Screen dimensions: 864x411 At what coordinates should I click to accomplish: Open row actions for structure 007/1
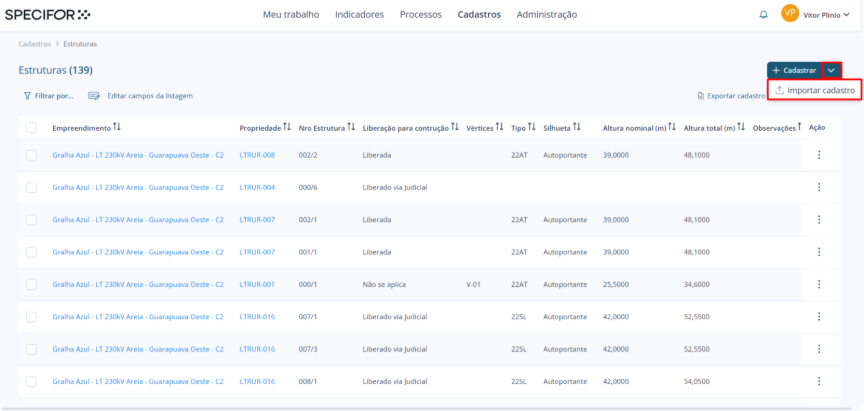pyautogui.click(x=819, y=316)
